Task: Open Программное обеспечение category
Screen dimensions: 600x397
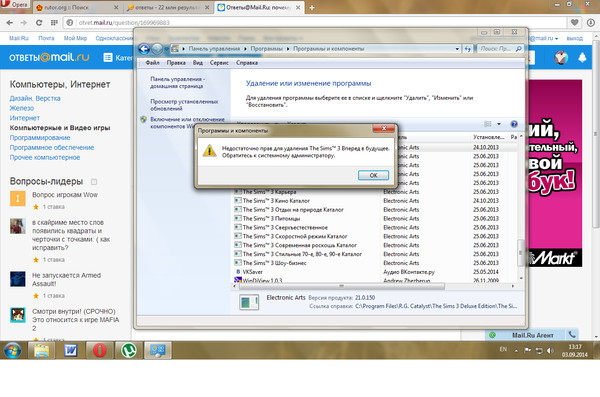Action: (52, 147)
